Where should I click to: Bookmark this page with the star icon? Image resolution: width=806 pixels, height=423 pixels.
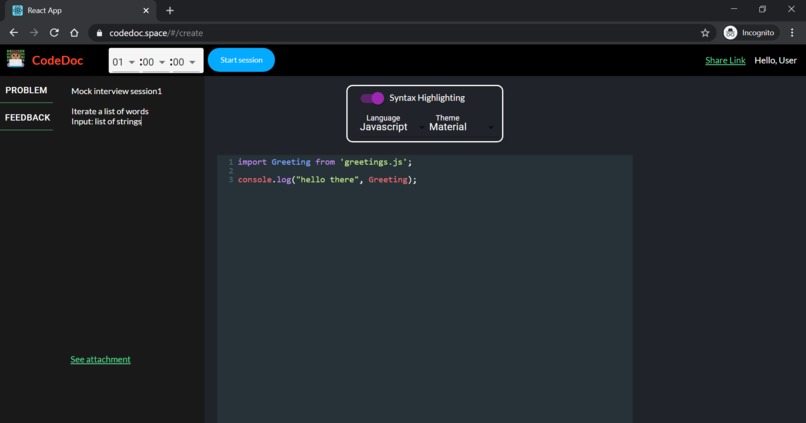pos(705,33)
